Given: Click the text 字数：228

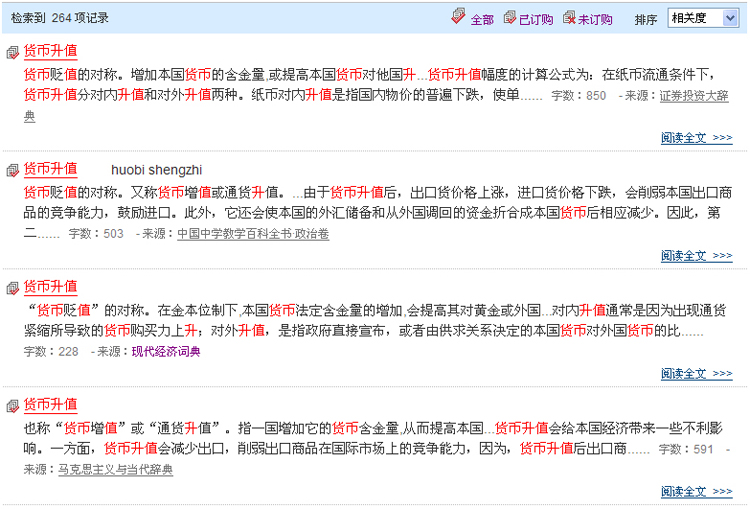Looking at the screenshot, I should coord(51,352).
